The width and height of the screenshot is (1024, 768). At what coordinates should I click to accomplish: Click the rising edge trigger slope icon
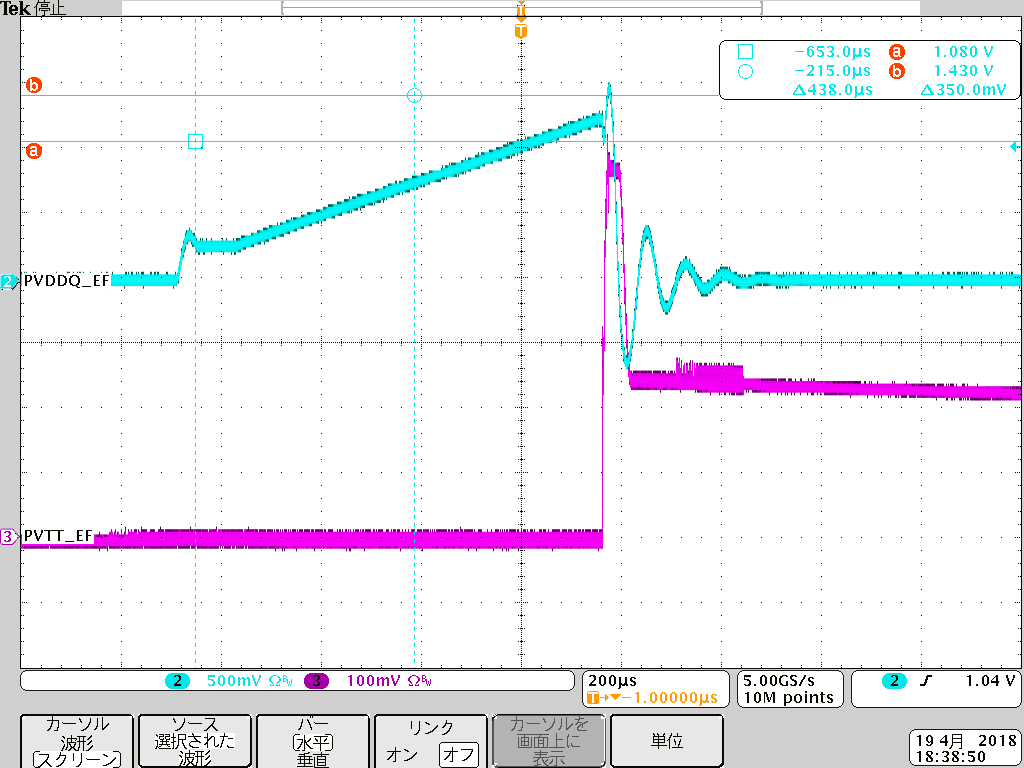(925, 680)
